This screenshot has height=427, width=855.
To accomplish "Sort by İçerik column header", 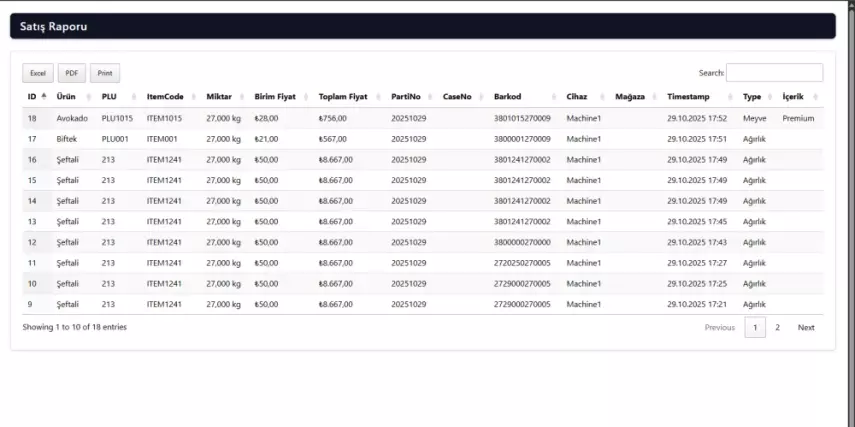I will click(793, 97).
